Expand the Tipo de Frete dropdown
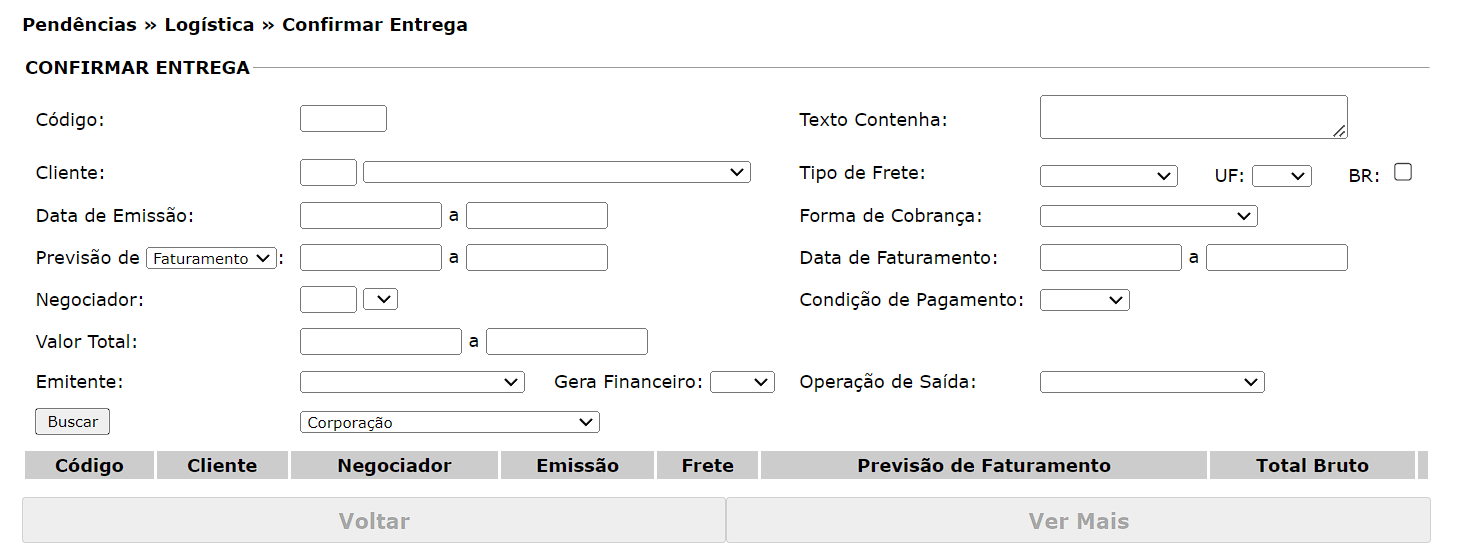1462x556 pixels. coord(1108,176)
